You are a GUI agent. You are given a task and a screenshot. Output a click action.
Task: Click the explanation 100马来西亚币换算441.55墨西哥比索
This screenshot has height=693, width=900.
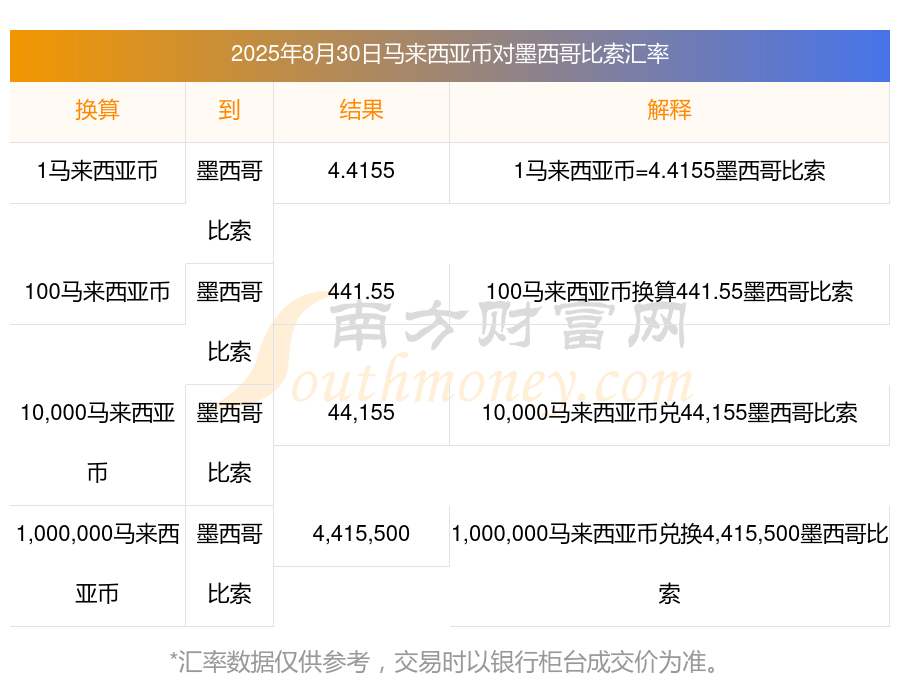click(x=669, y=292)
